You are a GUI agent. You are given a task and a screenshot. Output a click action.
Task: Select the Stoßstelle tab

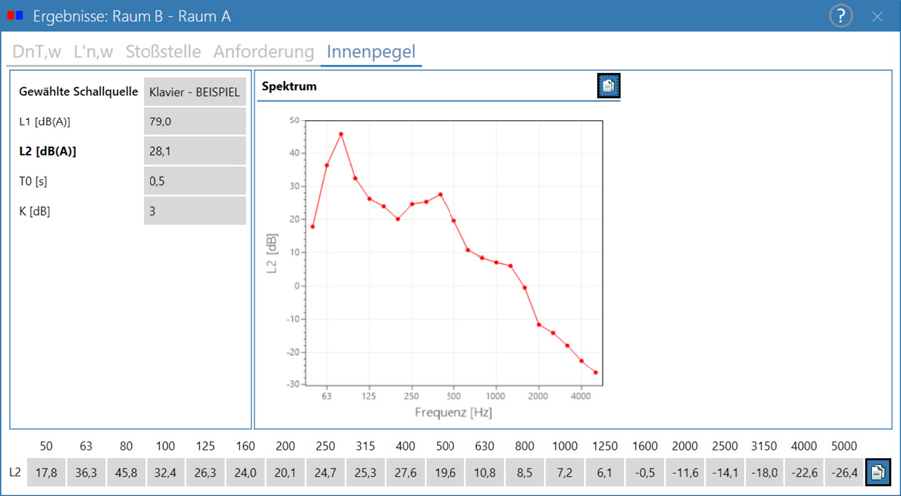tap(163, 51)
